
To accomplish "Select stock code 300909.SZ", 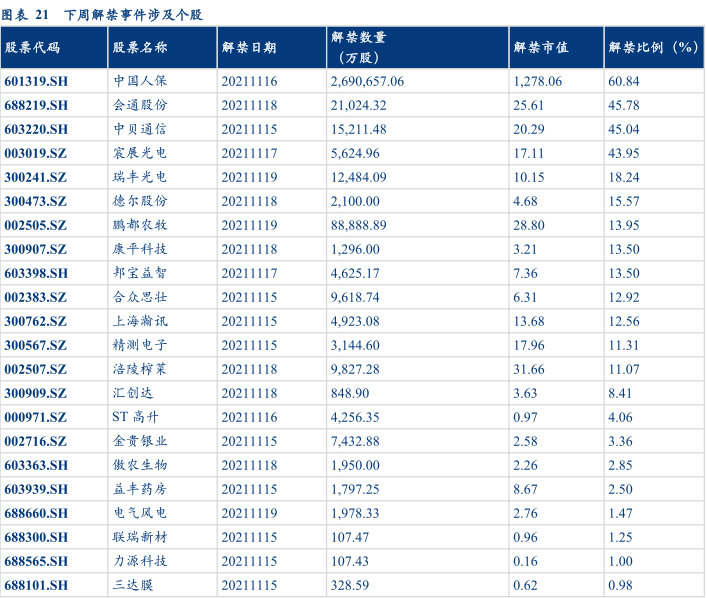I will pos(36,393).
